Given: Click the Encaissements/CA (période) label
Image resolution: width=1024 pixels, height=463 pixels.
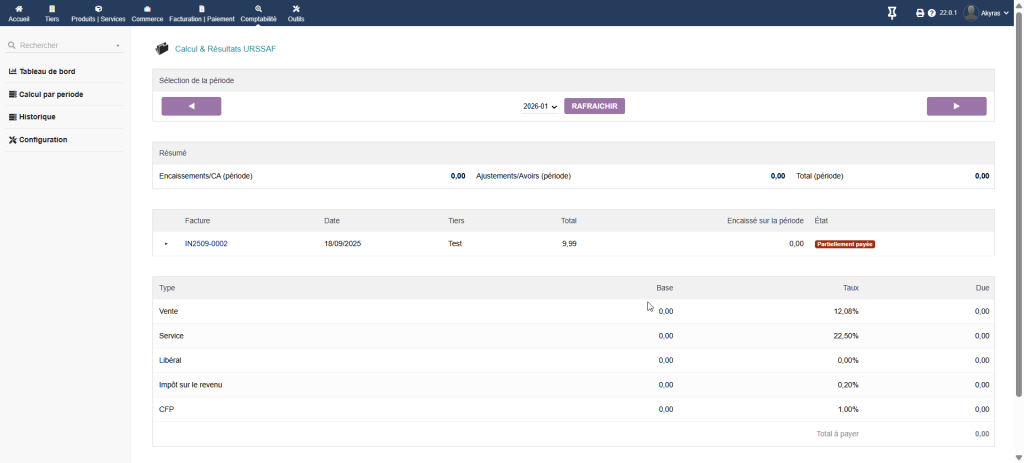Looking at the screenshot, I should click(206, 176).
